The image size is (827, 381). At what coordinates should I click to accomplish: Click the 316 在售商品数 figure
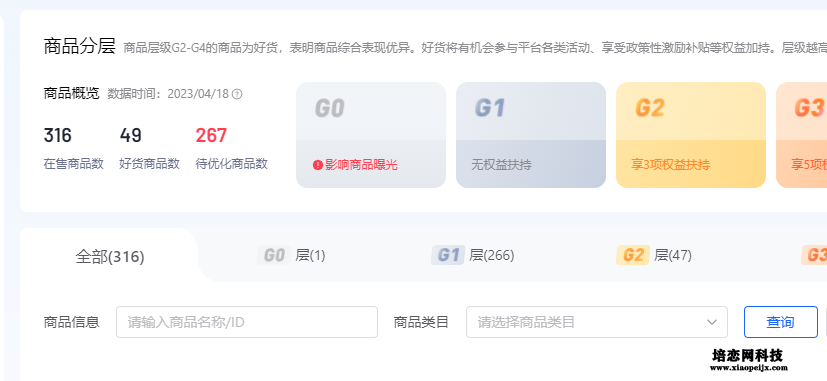point(57,136)
